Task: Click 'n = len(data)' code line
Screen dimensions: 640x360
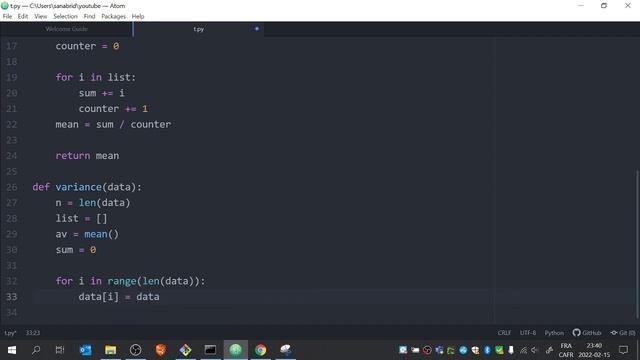Action: [93, 203]
